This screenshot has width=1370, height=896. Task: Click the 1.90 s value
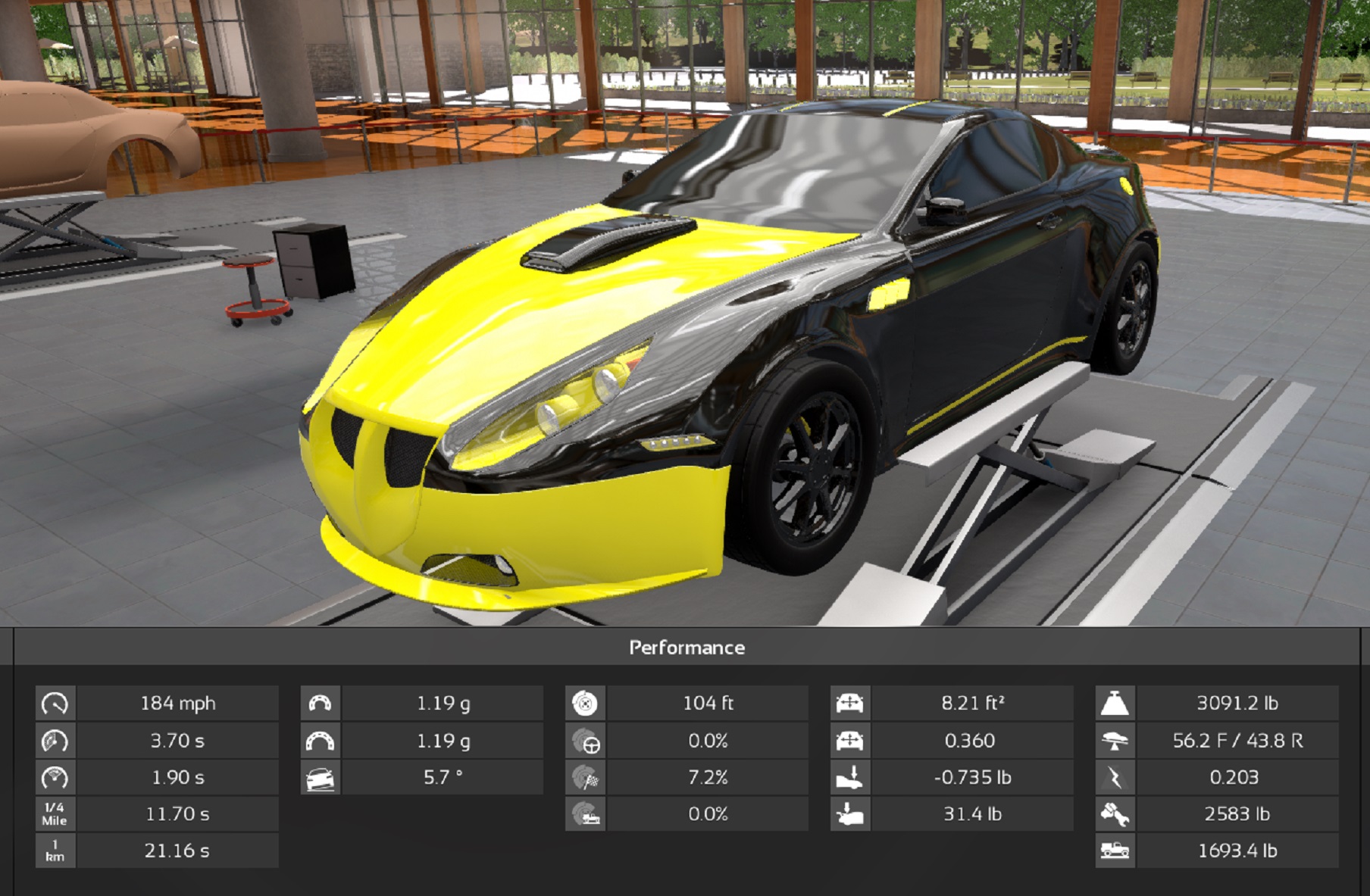pyautogui.click(x=177, y=777)
